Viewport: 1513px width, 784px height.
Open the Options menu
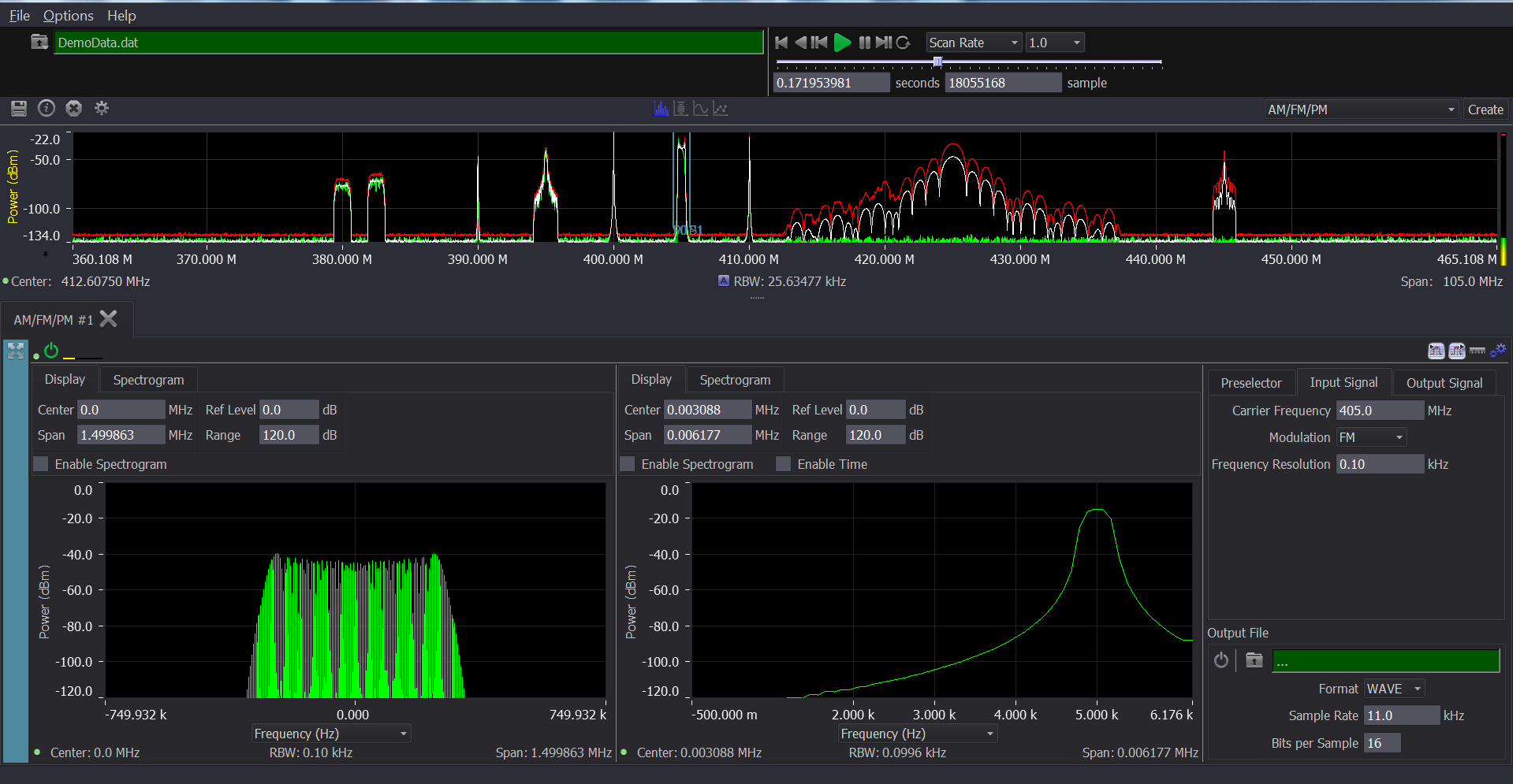(x=68, y=15)
